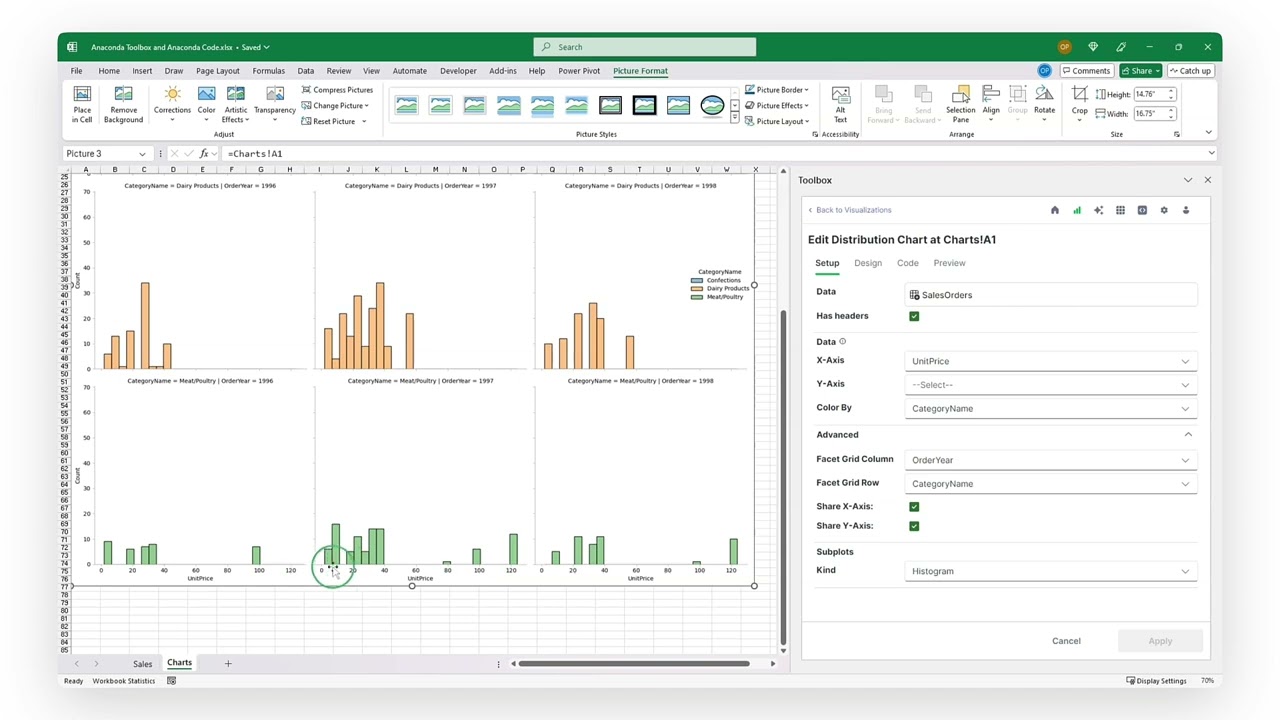The image size is (1280, 720).
Task: Click the Share button
Action: pos(1140,71)
